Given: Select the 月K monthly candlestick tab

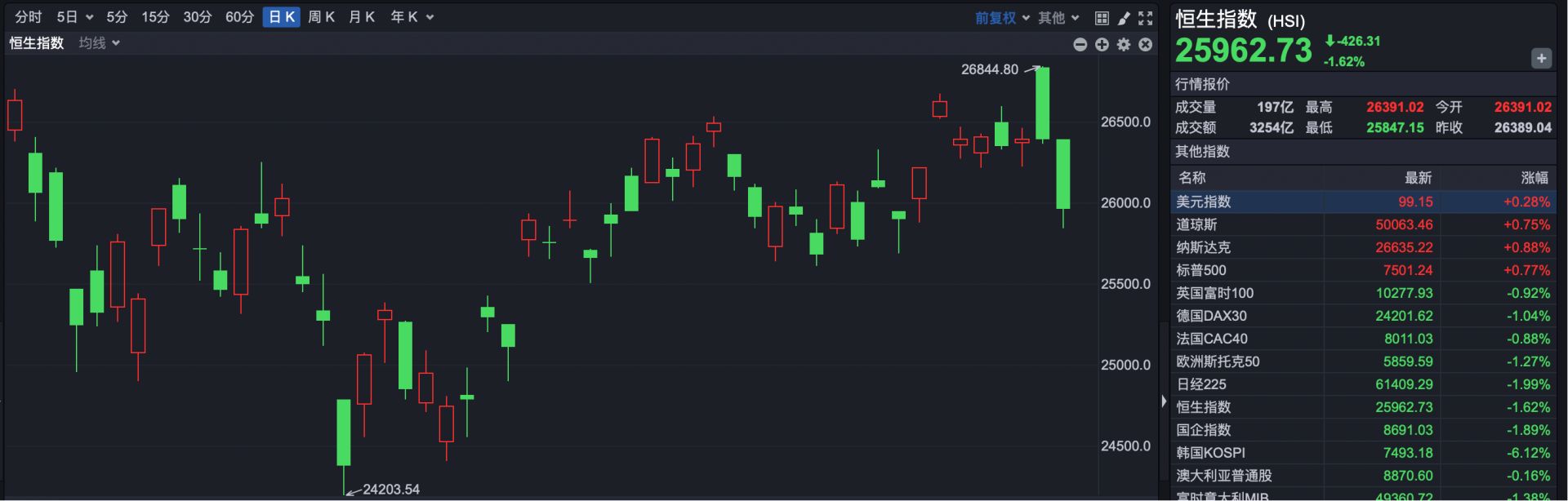Looking at the screenshot, I should tap(362, 17).
